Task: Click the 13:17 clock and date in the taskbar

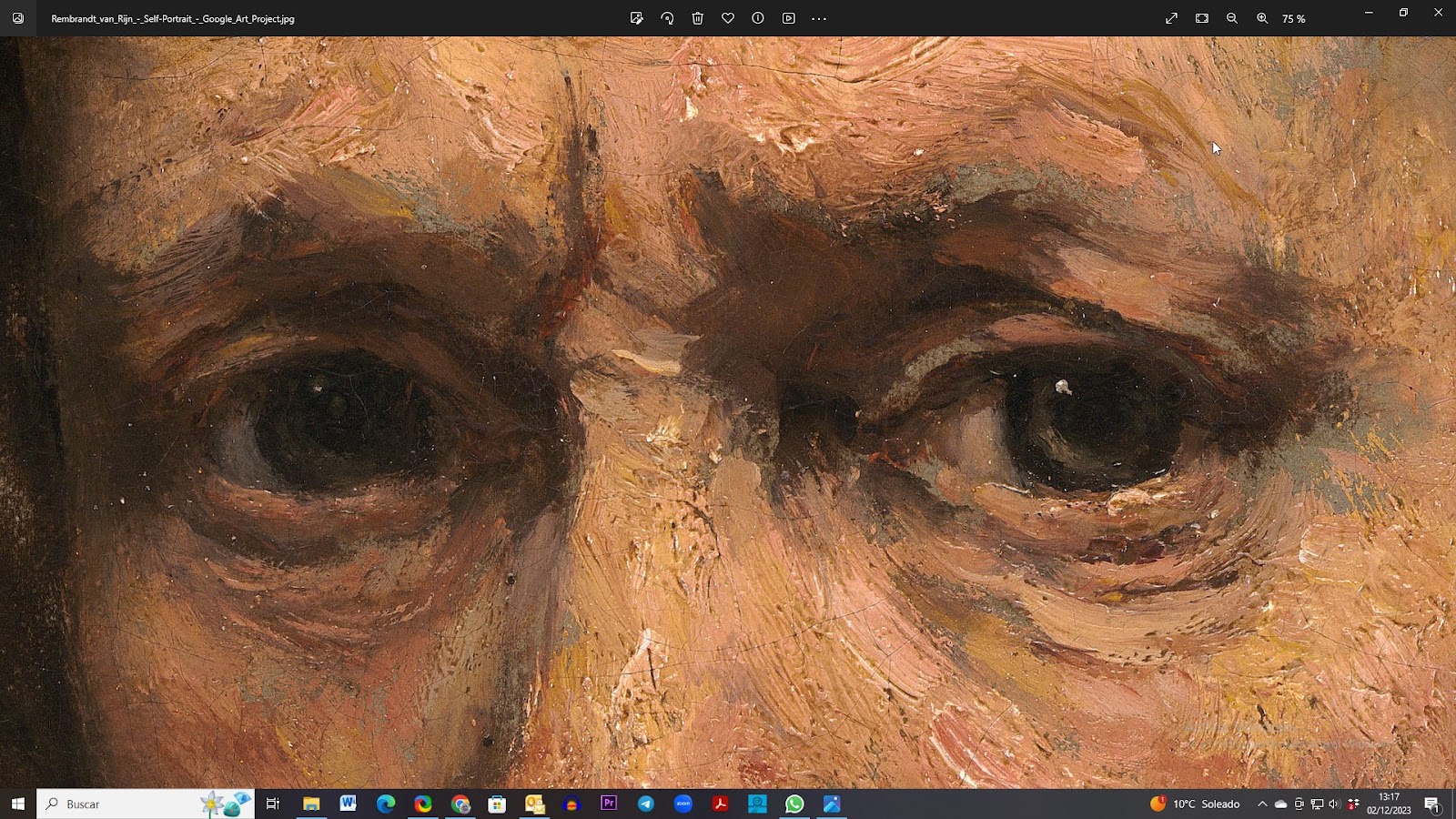Action: [x=1389, y=804]
